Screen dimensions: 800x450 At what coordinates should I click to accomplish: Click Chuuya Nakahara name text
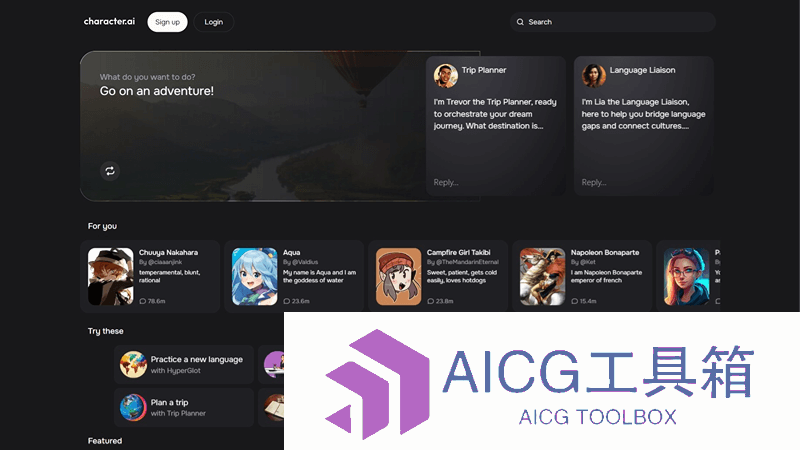pos(168,253)
